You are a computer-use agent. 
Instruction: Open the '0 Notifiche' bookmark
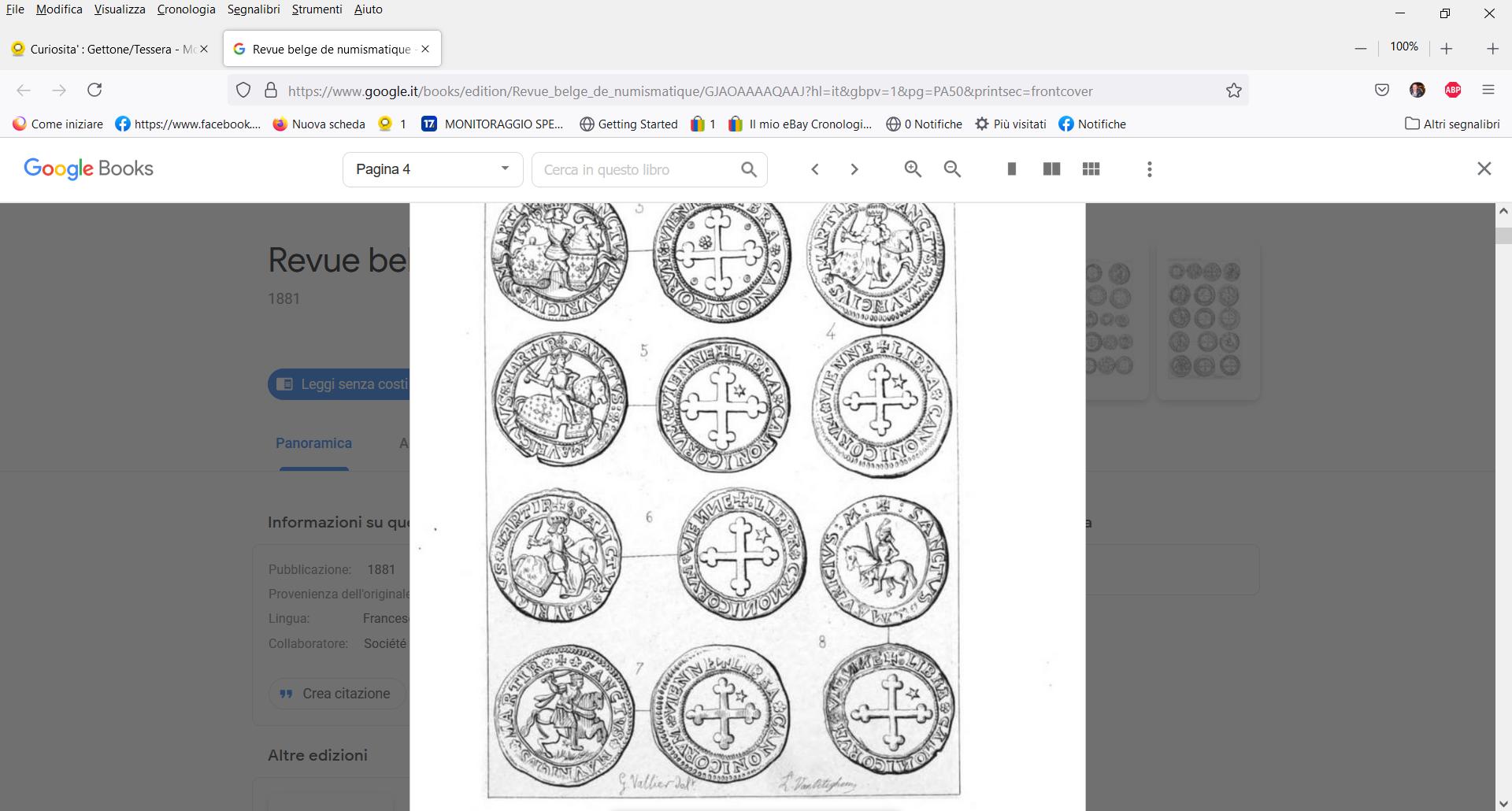coord(924,124)
